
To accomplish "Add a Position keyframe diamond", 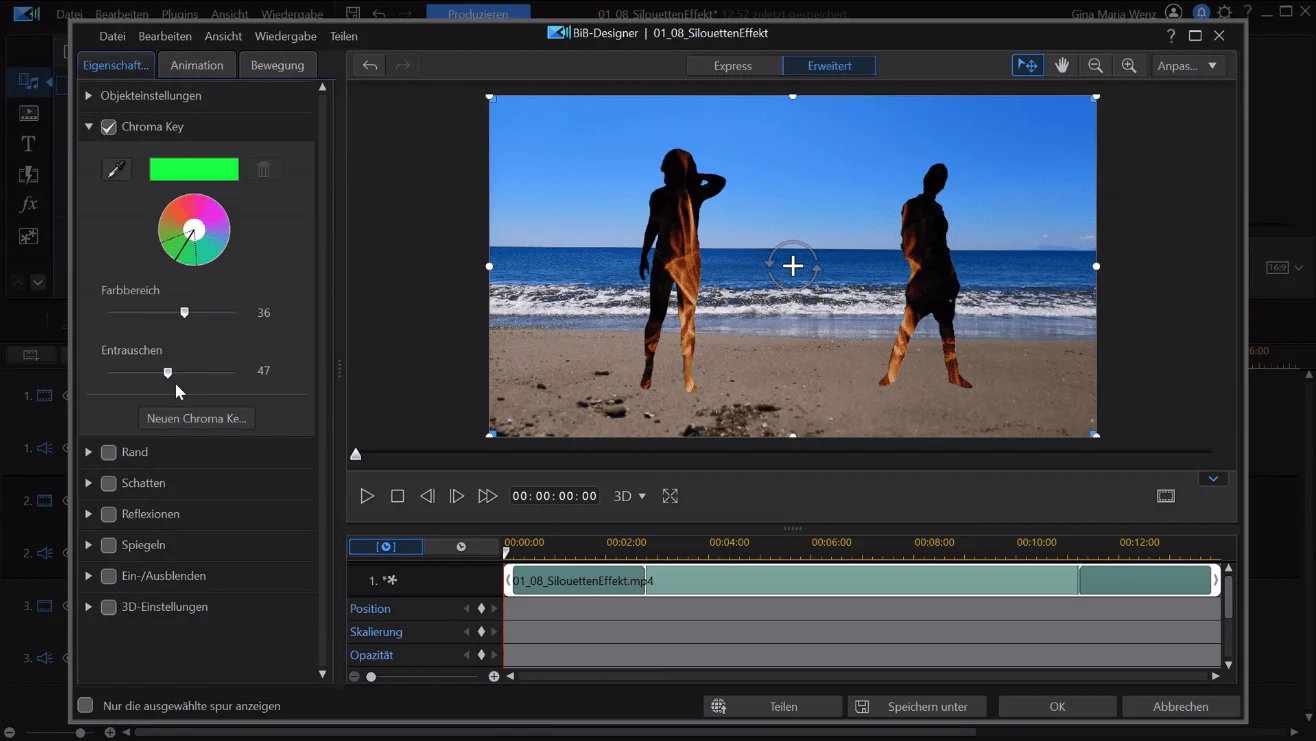I will [481, 608].
